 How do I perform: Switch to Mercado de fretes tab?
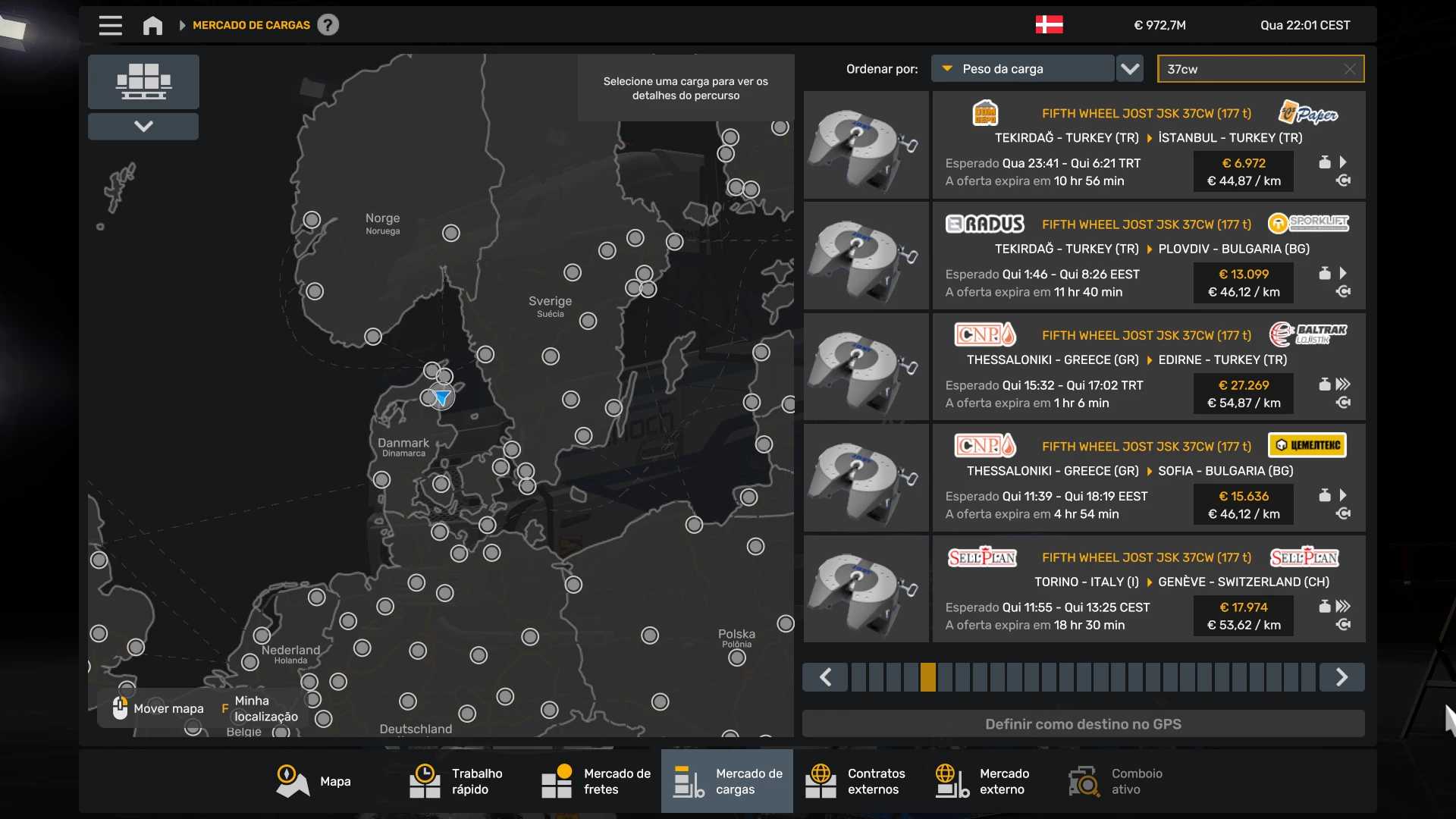click(596, 781)
